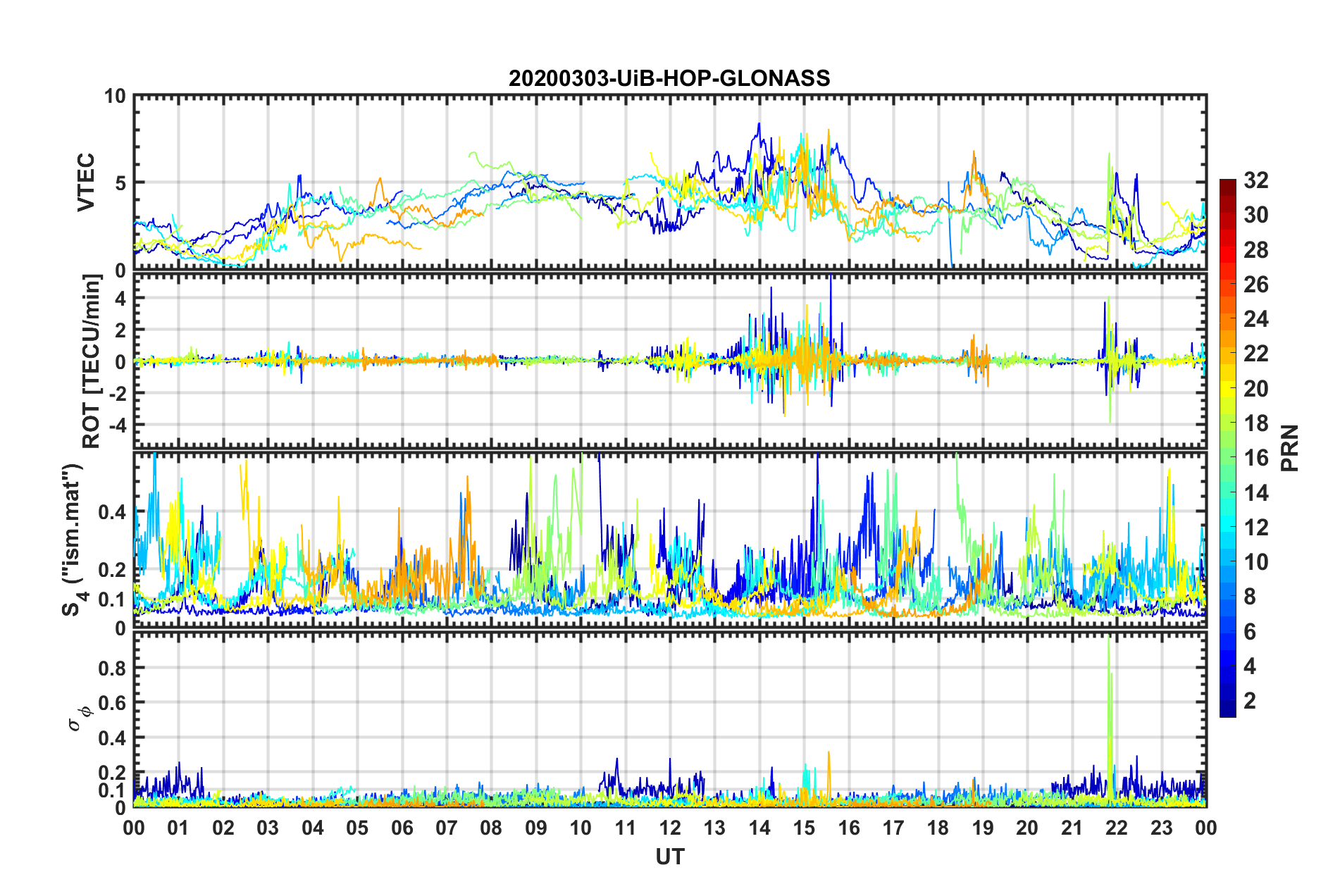The image size is (1340, 896).
Task: Click the -4 tick on the ROT axis
Action: (118, 425)
